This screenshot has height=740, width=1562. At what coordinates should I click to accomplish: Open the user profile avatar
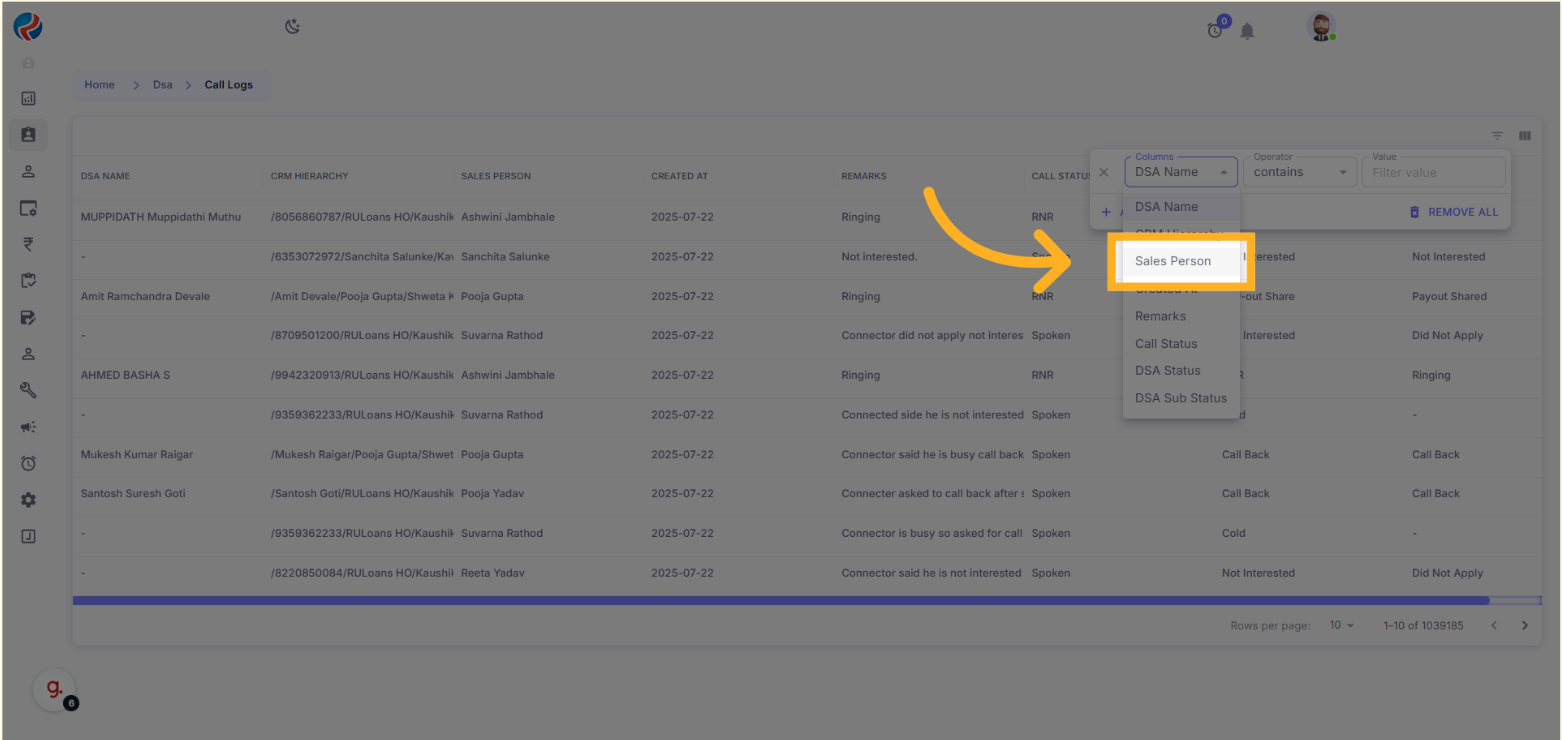click(x=1321, y=28)
